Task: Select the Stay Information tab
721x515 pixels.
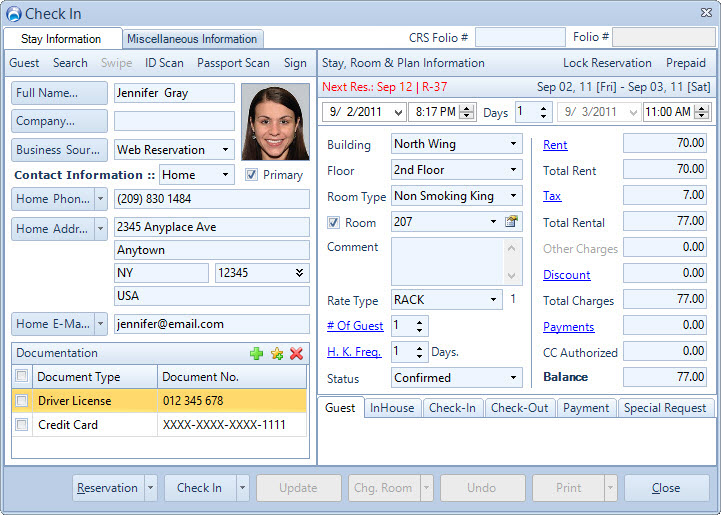Action: click(x=61, y=39)
